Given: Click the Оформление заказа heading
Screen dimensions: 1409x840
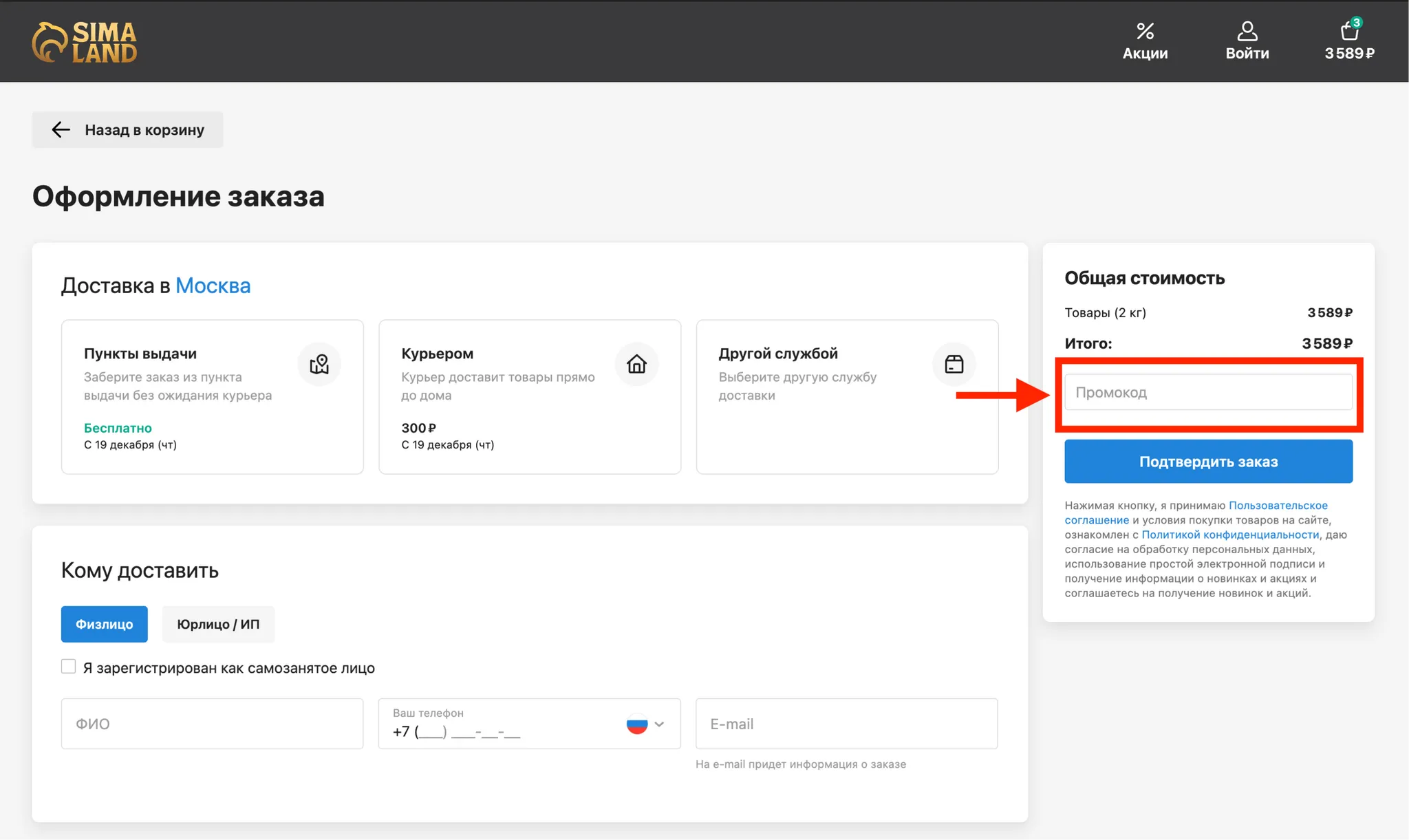Looking at the screenshot, I should point(178,196).
